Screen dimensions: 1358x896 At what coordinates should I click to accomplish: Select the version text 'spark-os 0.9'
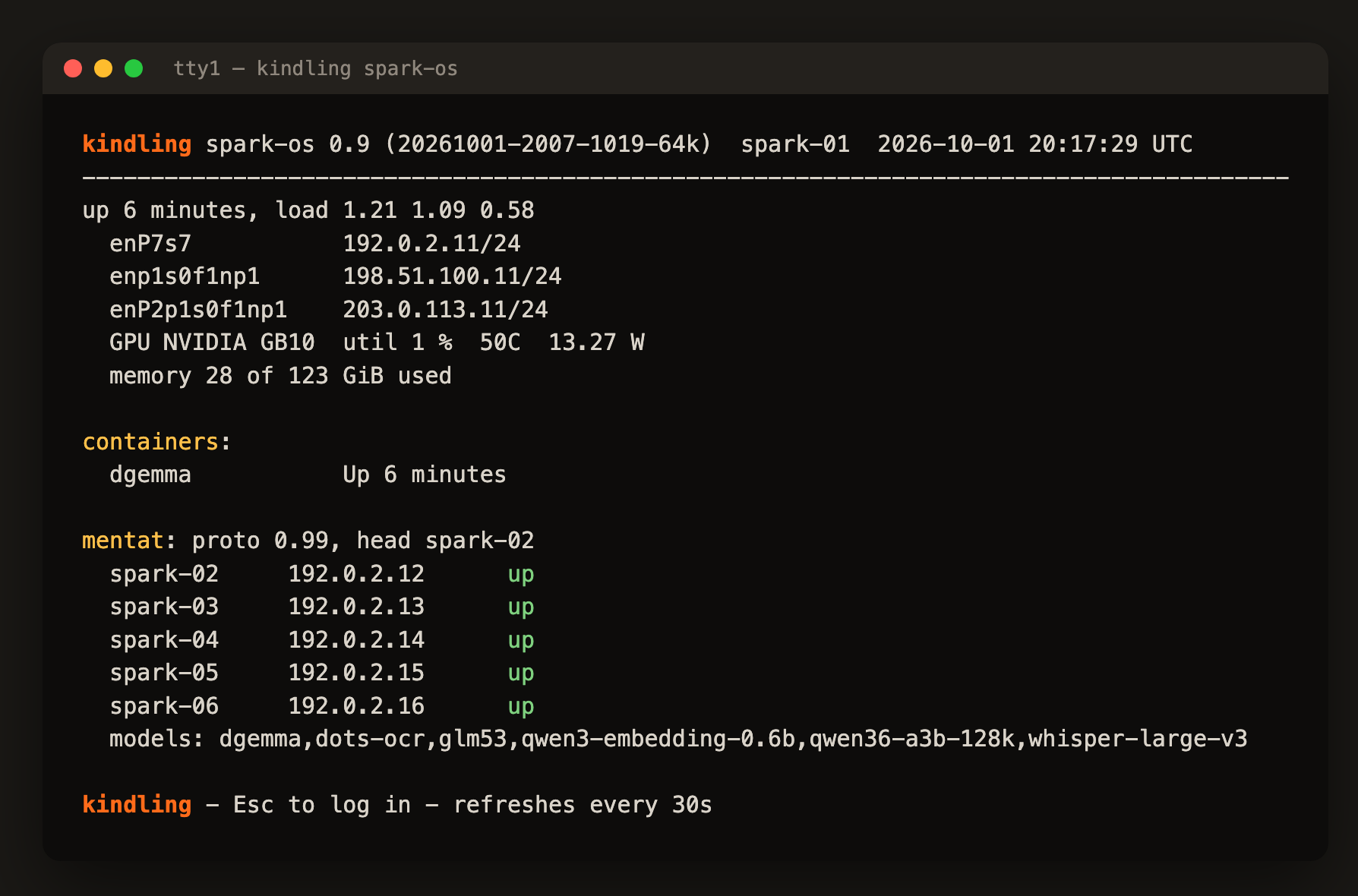pos(288,144)
